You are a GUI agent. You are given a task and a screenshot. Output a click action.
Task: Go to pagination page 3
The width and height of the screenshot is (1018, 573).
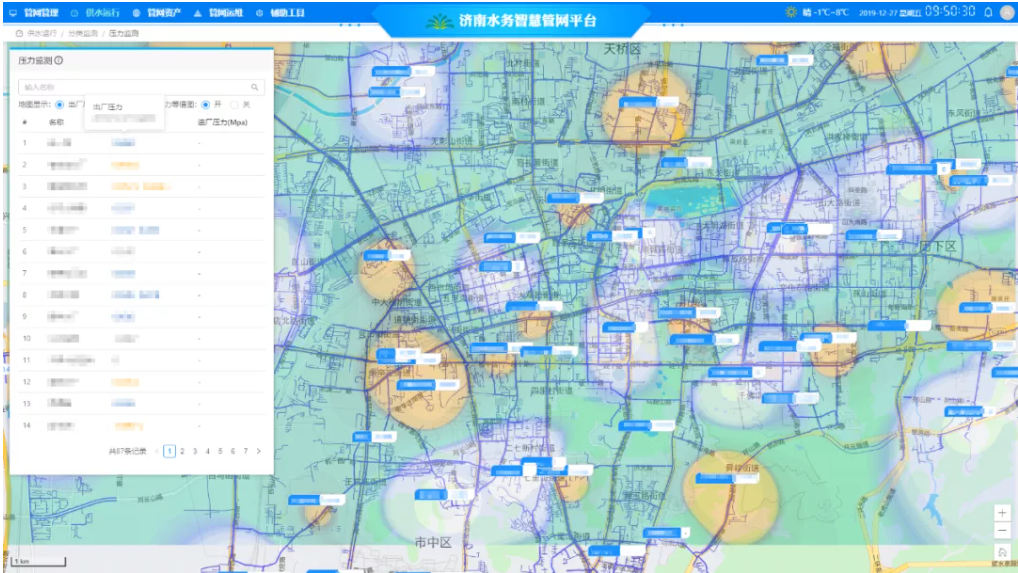pyautogui.click(x=195, y=451)
